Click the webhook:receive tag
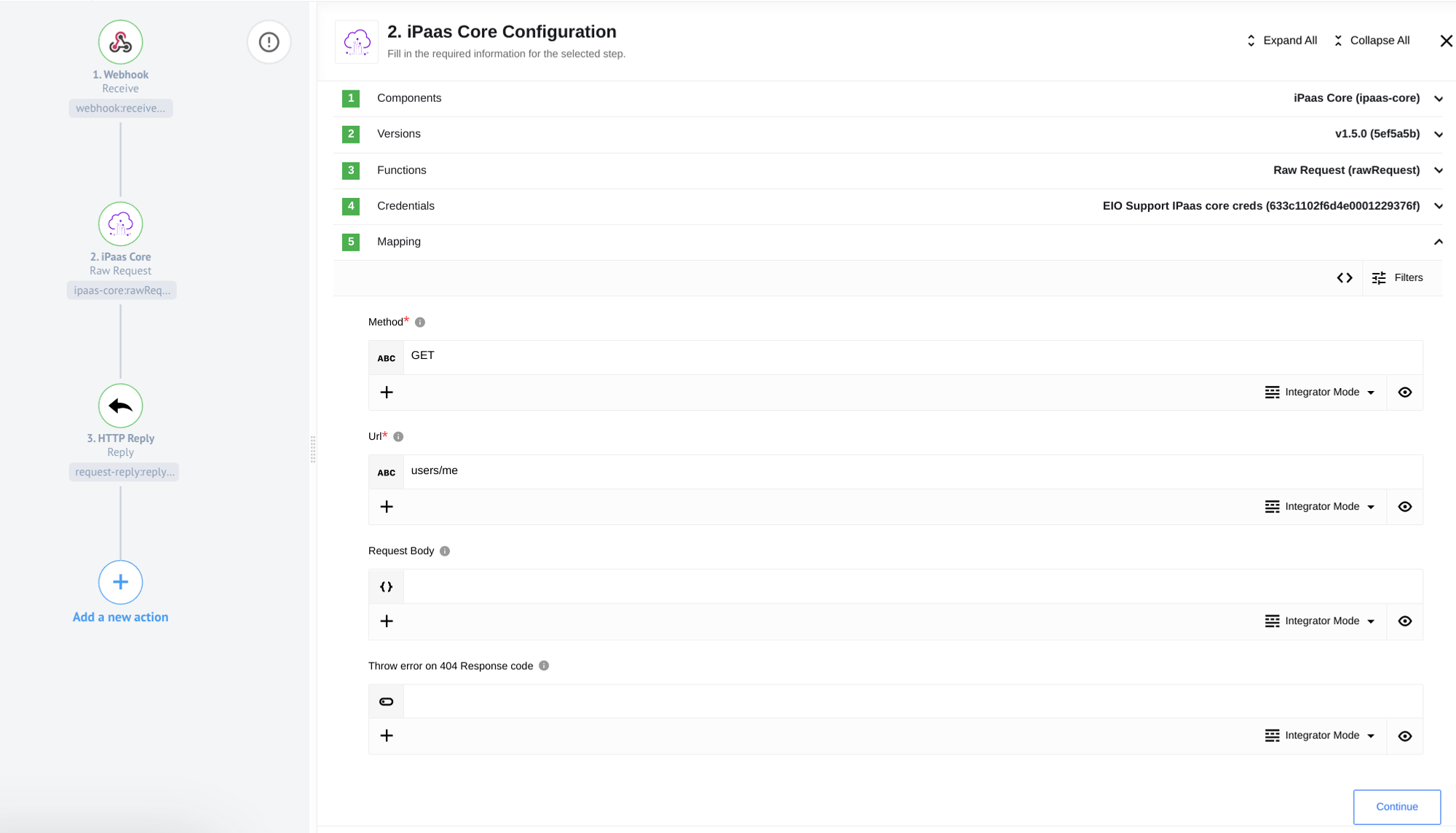1456x833 pixels. tap(120, 108)
